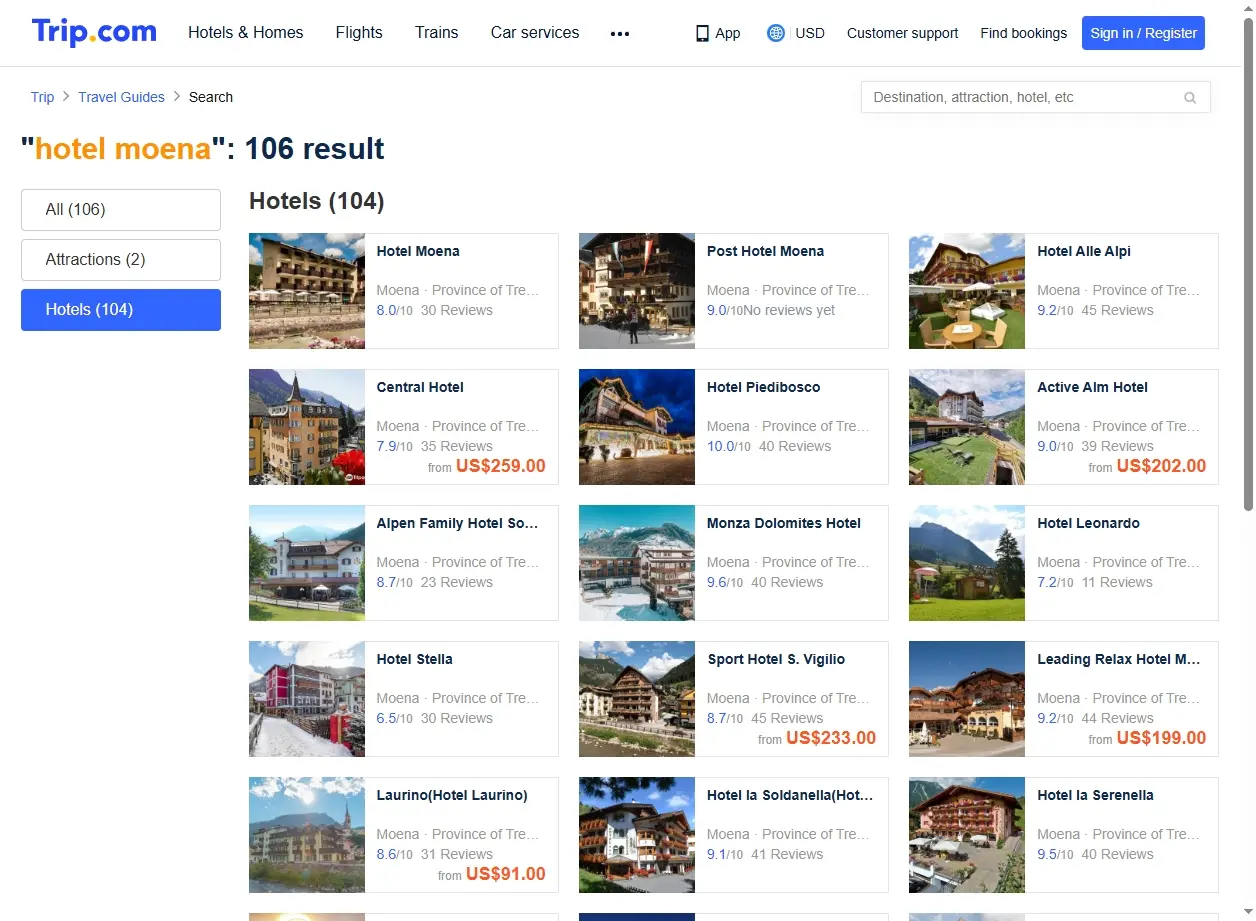The image size is (1256, 921).
Task: Open Hotel Alle Alpi thumbnail
Action: coord(967,291)
